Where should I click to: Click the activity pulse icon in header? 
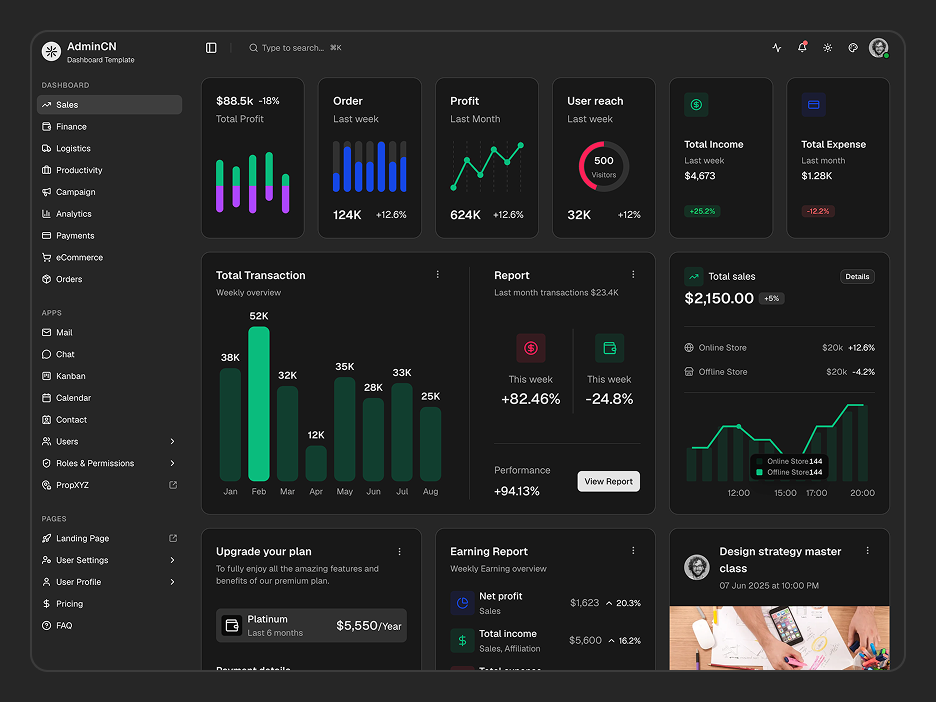click(777, 48)
